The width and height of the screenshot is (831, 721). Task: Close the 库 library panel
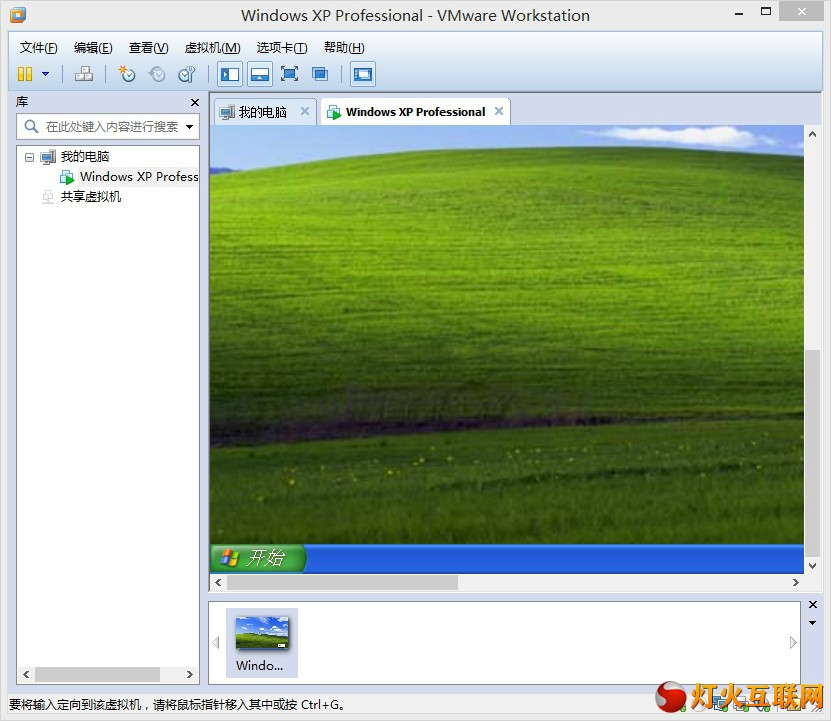(x=195, y=102)
